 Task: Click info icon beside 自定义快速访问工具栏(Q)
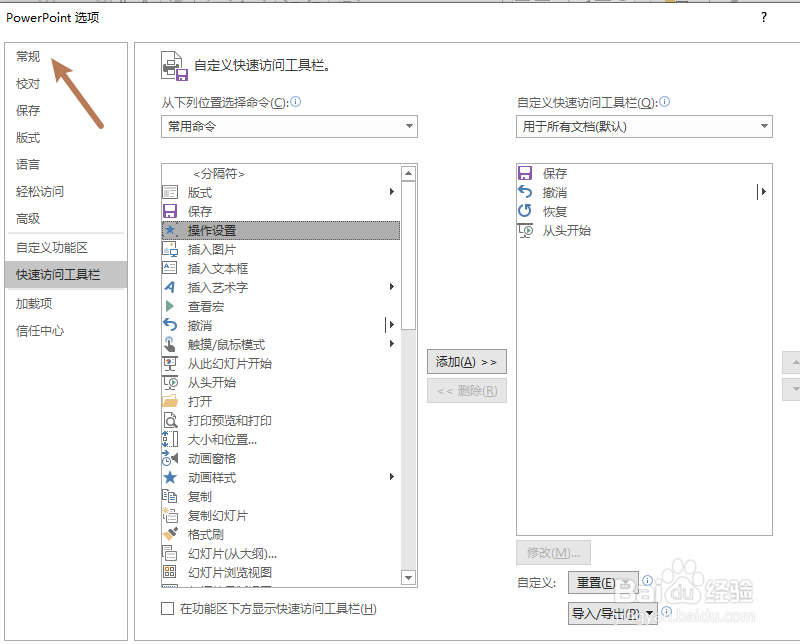point(665,102)
